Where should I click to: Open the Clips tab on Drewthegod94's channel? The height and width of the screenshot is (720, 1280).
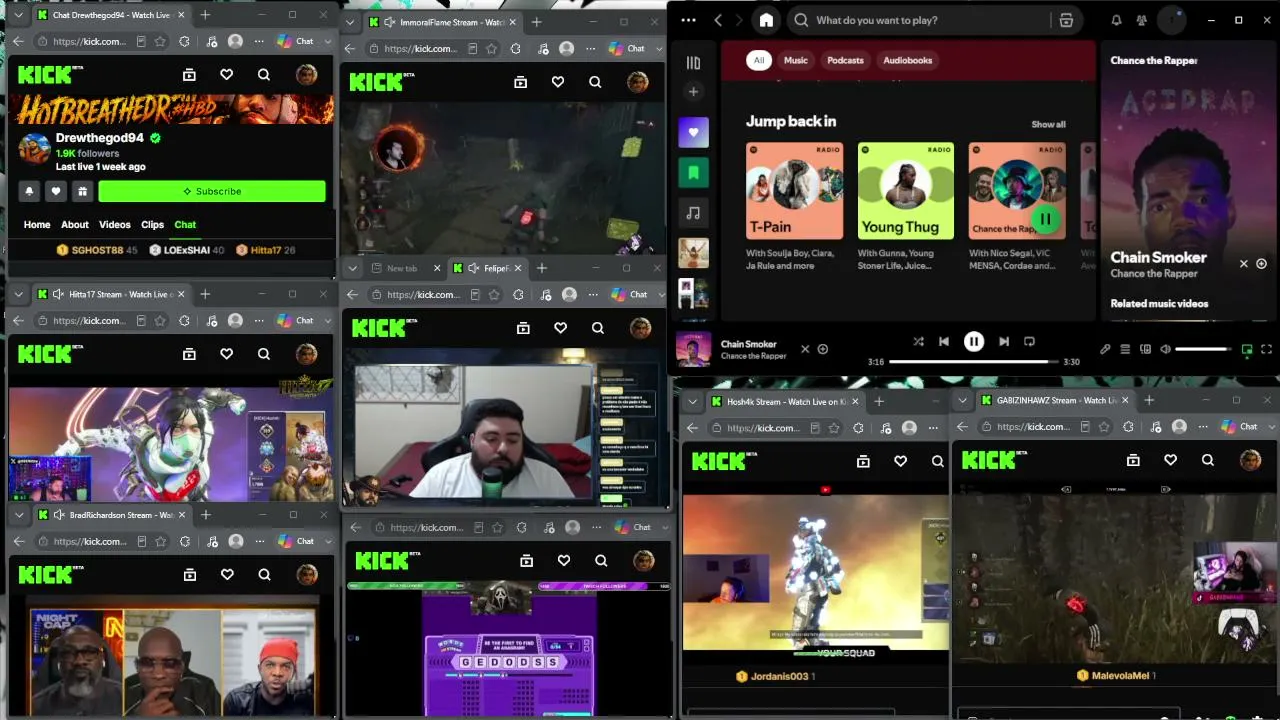(x=152, y=225)
